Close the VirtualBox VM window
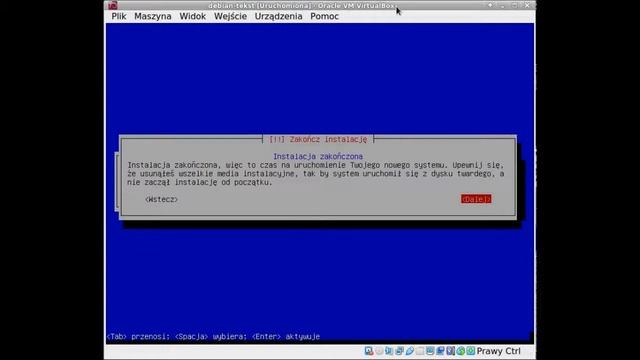This screenshot has height=360, width=640. [x=527, y=5]
